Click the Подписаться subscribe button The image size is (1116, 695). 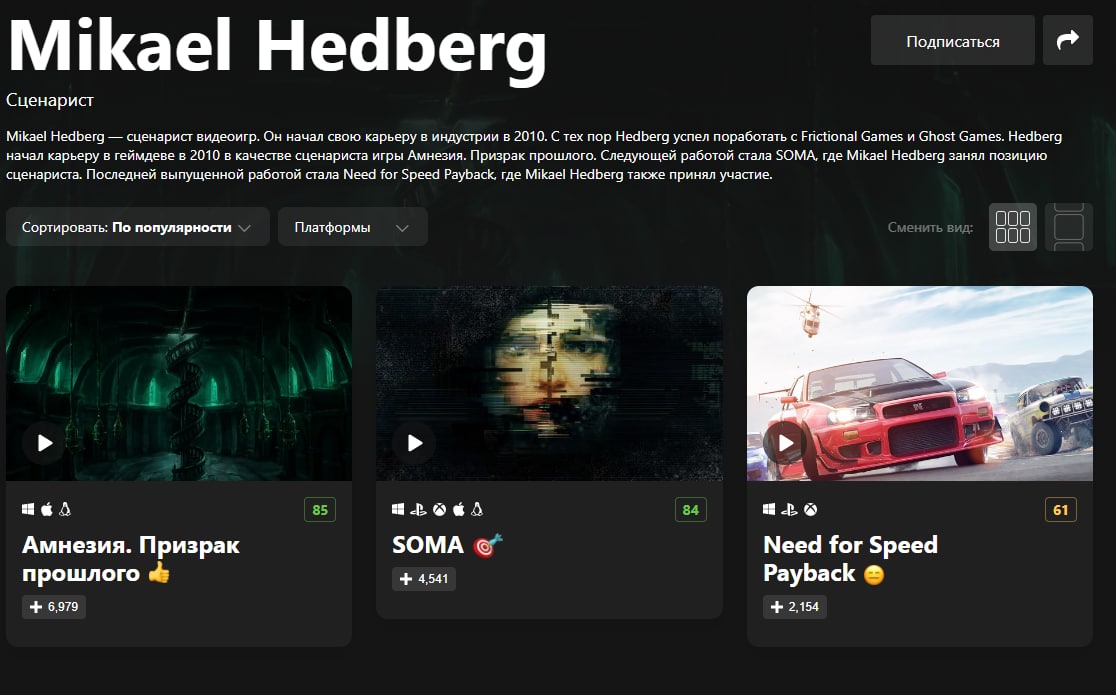click(952, 41)
